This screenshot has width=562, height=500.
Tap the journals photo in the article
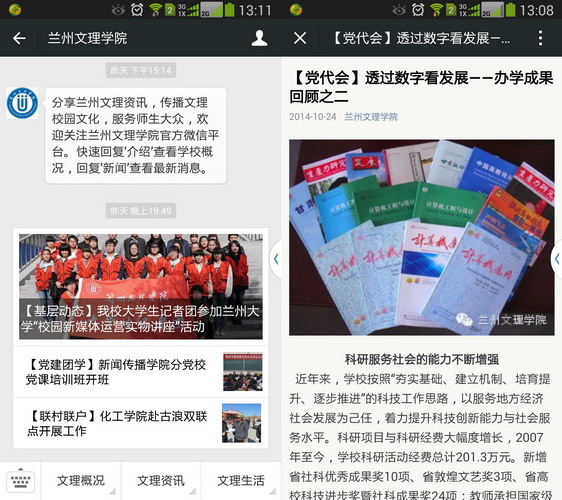point(422,237)
